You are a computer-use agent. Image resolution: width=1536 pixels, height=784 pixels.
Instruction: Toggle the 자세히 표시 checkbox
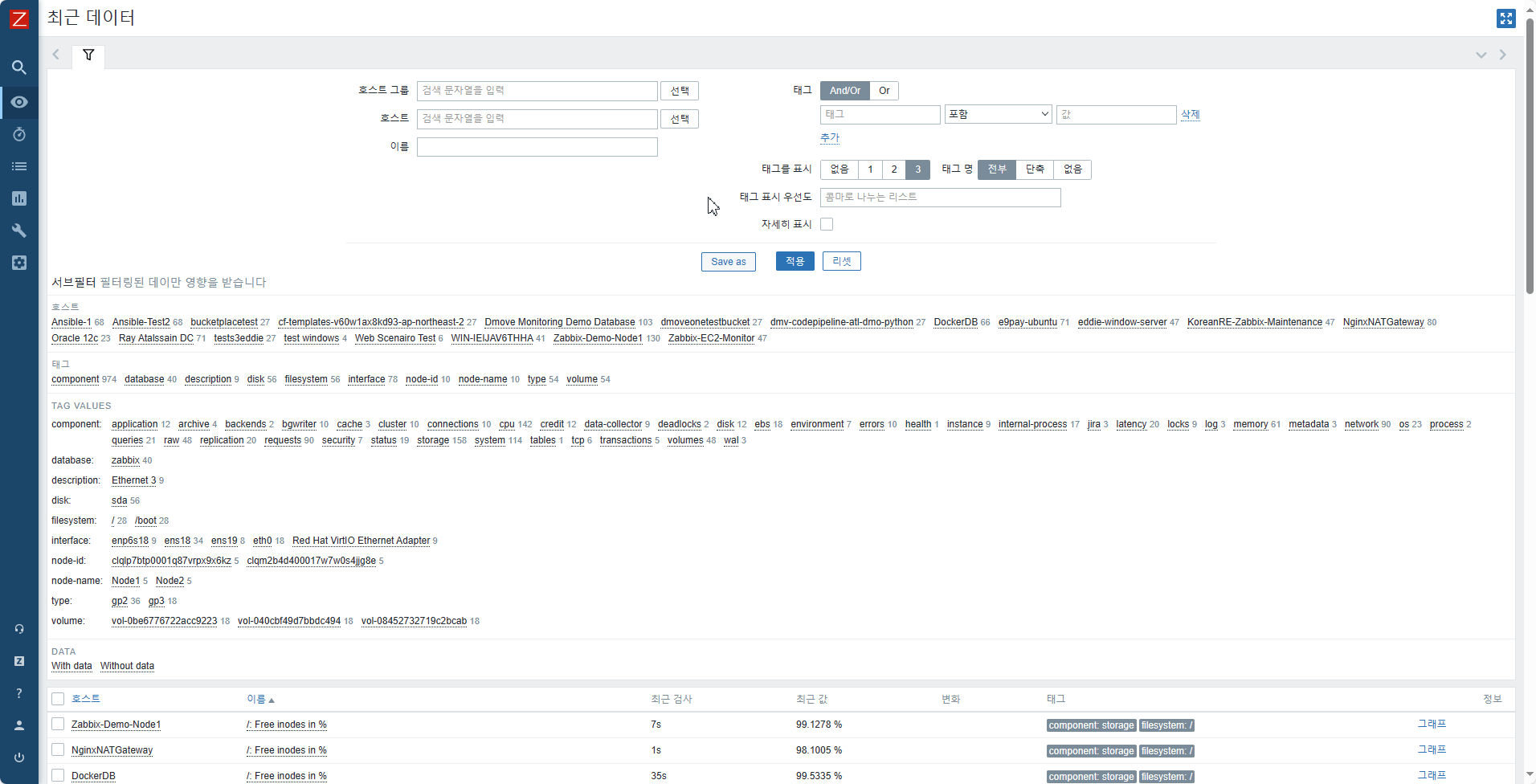pos(827,224)
